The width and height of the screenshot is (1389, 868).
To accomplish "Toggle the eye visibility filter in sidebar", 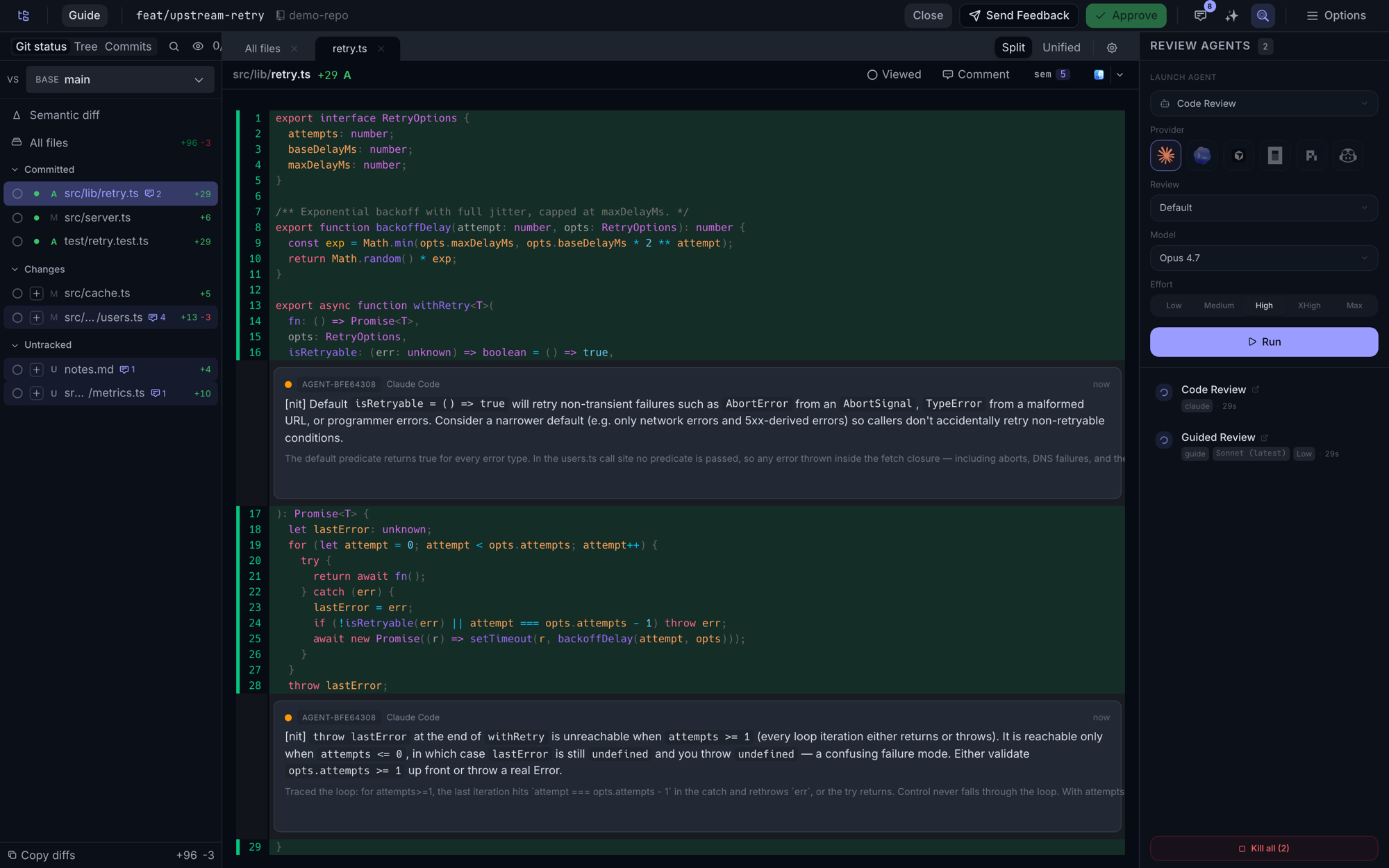I will [198, 47].
